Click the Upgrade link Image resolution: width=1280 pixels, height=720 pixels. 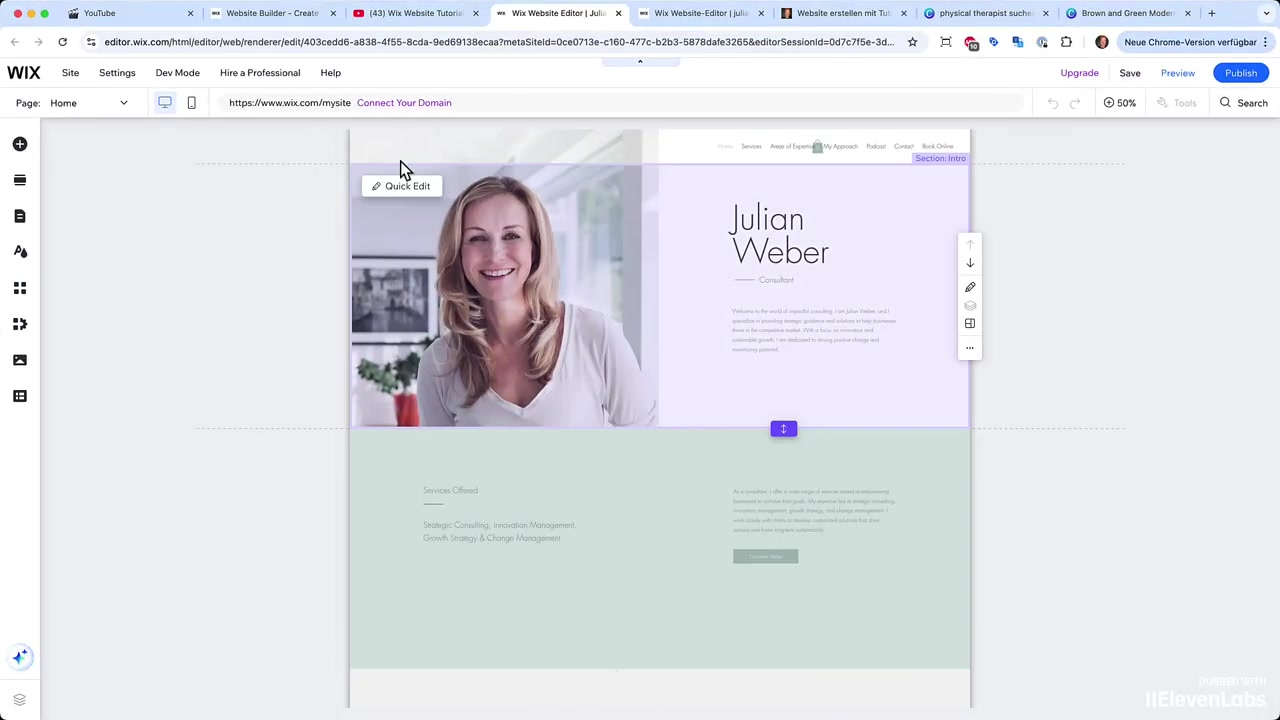click(1079, 73)
